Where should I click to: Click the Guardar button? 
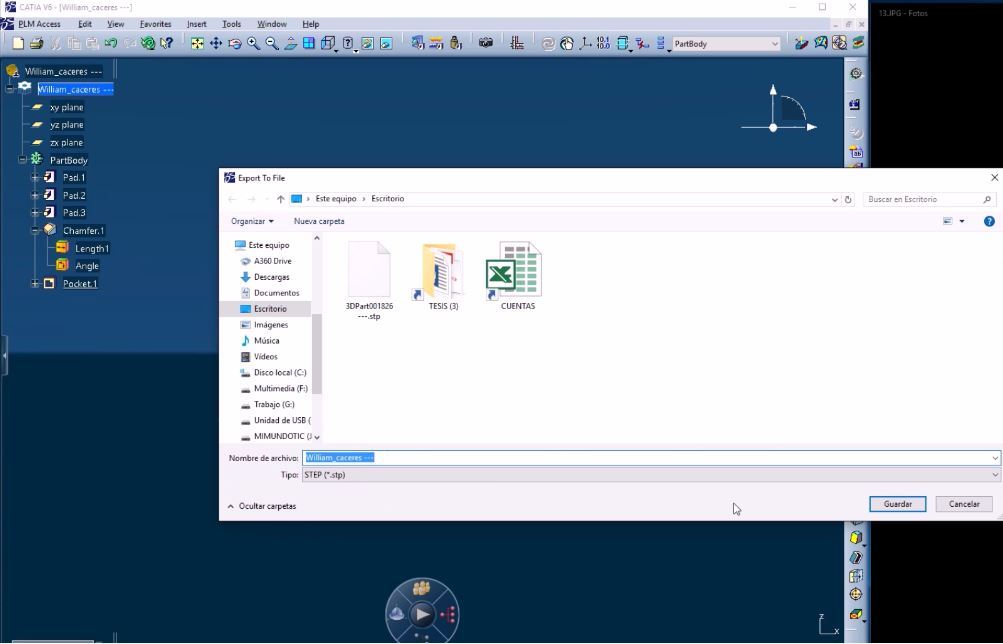pyautogui.click(x=897, y=504)
